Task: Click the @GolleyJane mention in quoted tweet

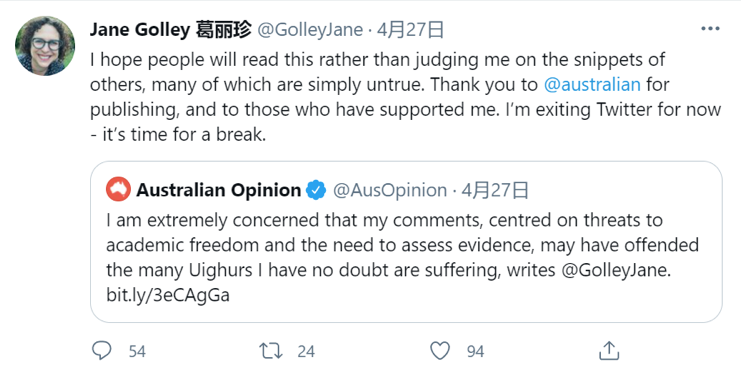Action: click(615, 270)
